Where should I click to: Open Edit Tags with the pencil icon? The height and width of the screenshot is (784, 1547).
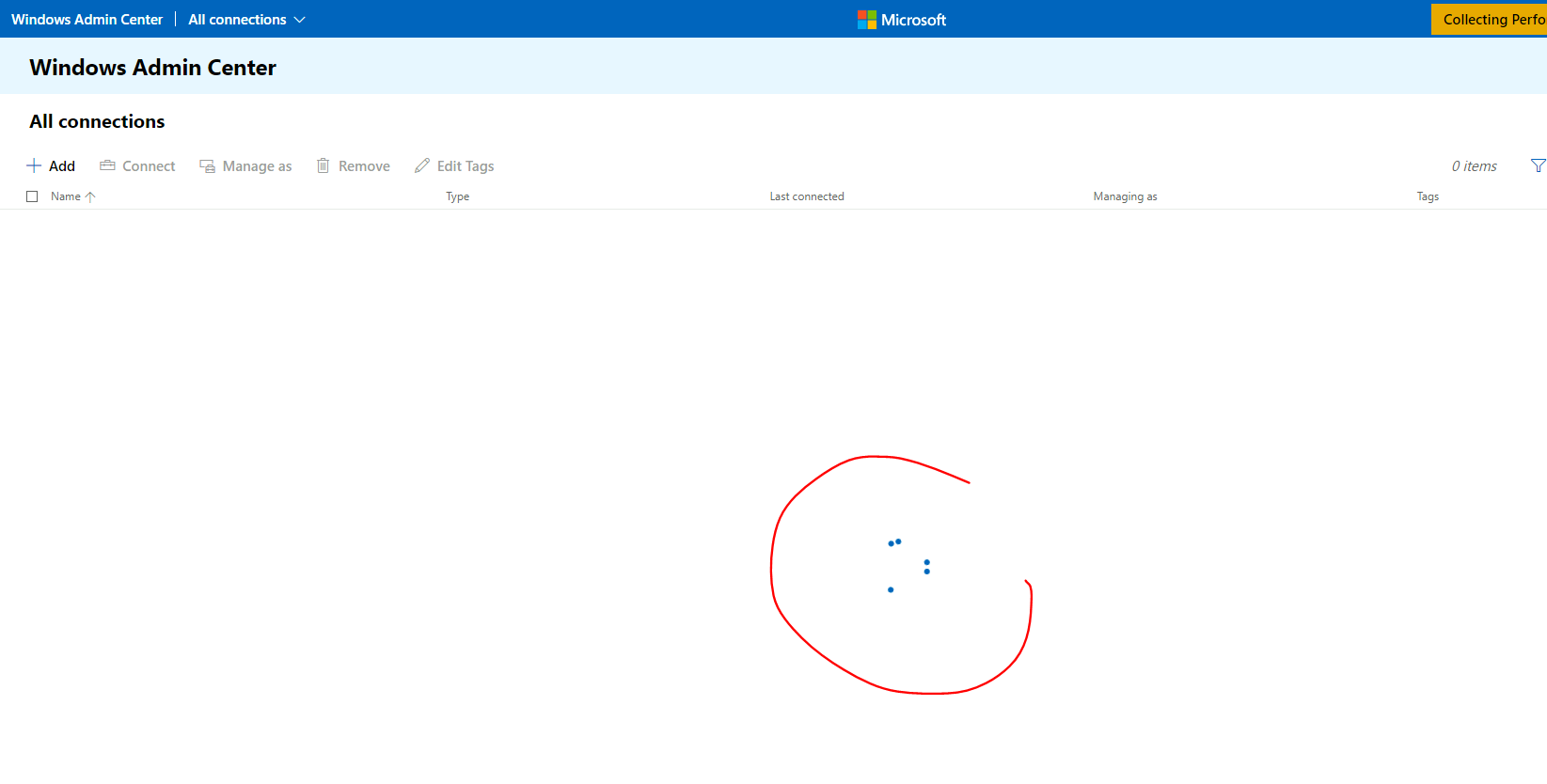454,165
